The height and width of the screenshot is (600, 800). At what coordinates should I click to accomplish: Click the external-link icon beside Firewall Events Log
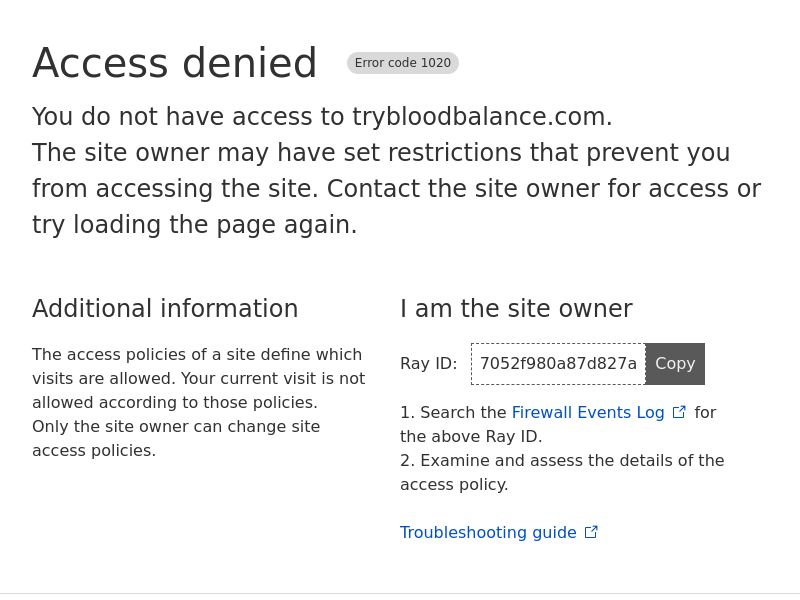point(679,412)
